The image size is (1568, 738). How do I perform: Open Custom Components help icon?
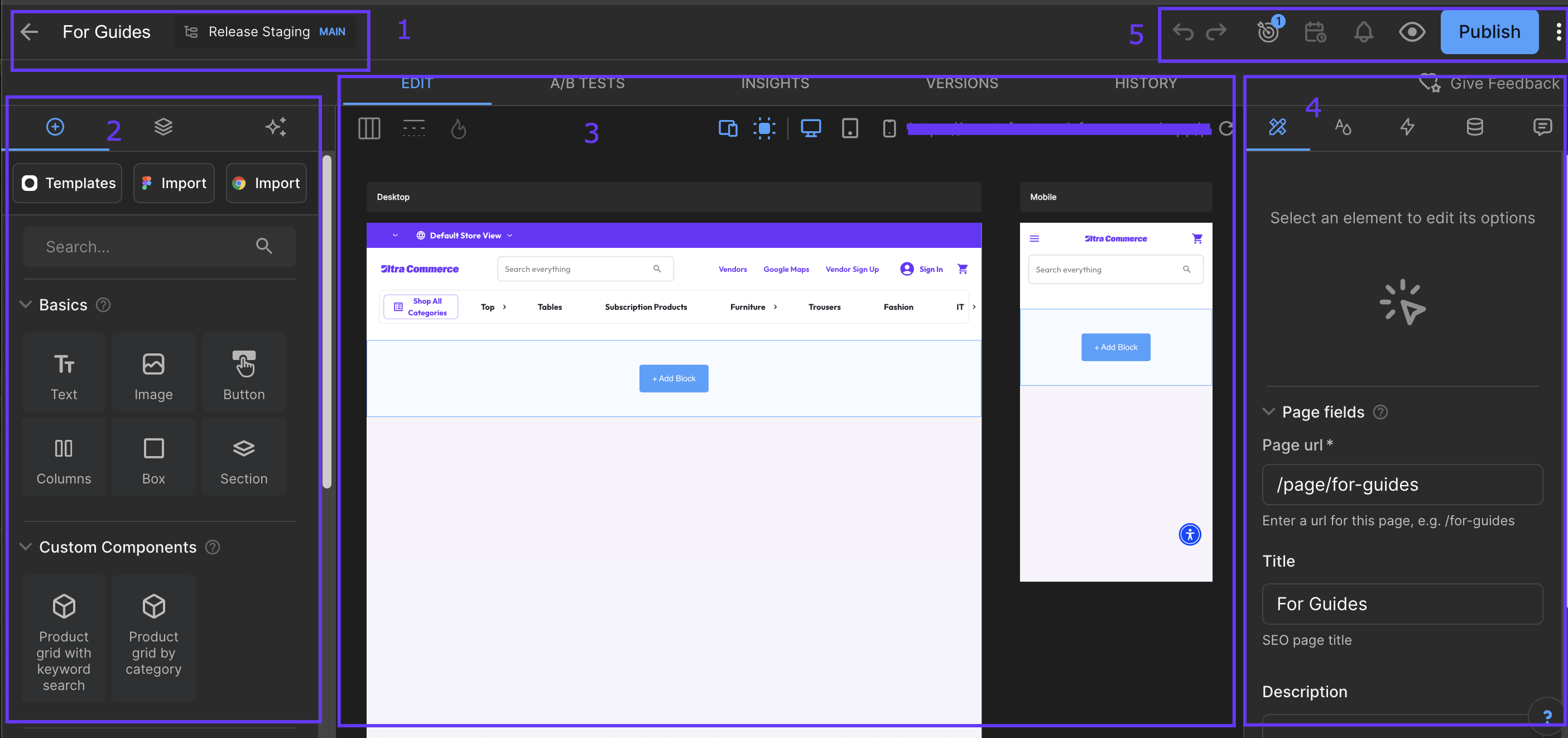[x=213, y=547]
